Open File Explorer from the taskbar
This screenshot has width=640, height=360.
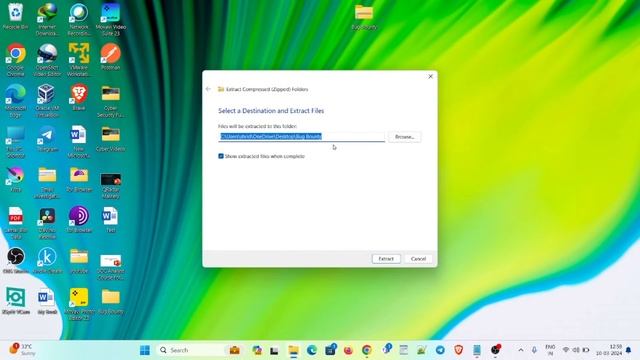coord(293,350)
